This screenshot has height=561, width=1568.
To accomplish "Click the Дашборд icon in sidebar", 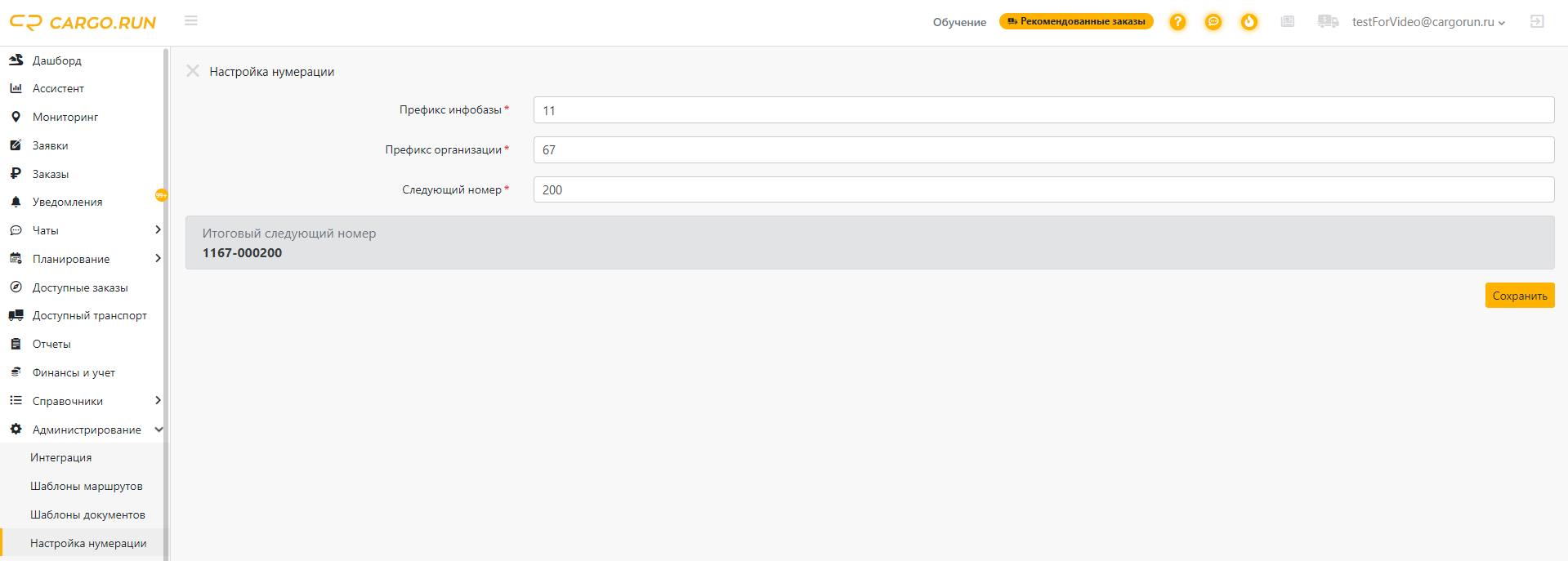I will [16, 60].
